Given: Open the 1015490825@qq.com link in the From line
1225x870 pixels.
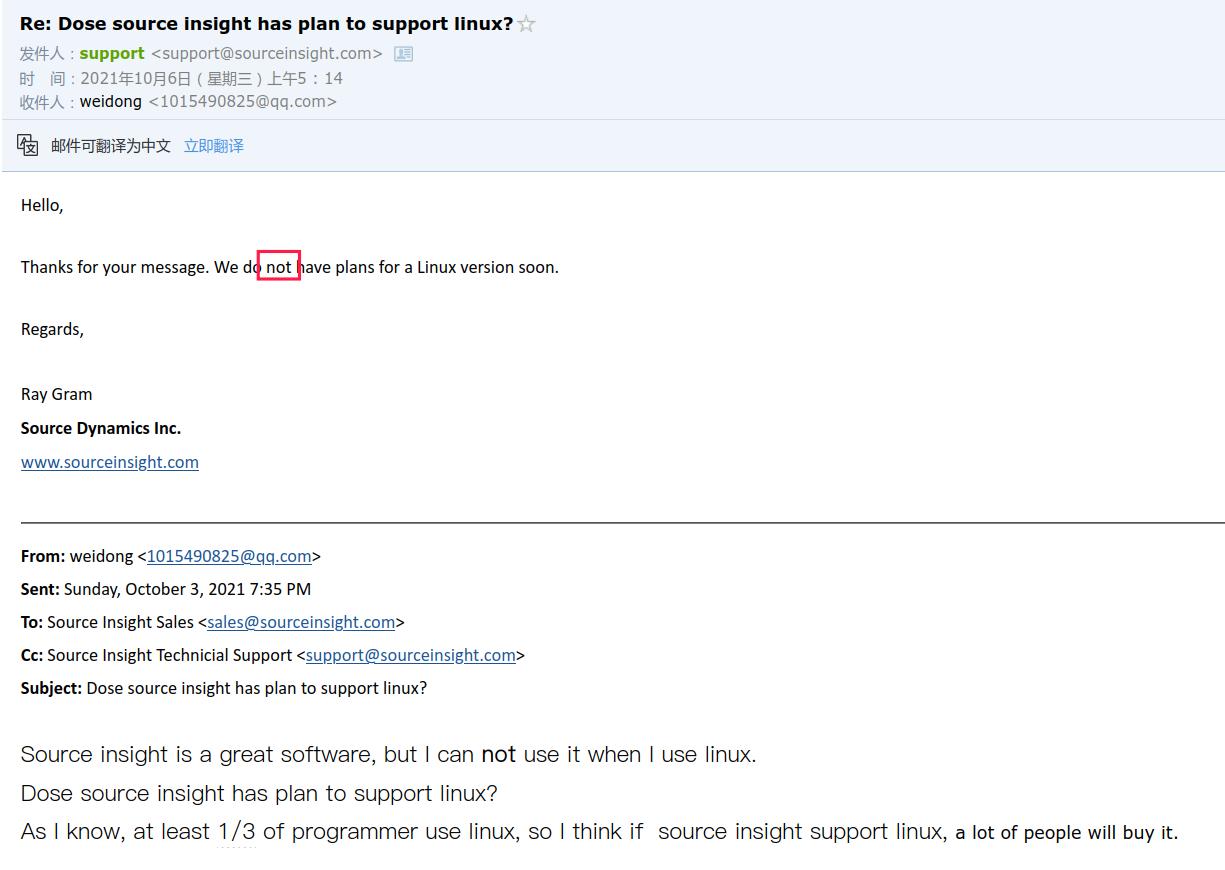Looking at the screenshot, I should (x=229, y=556).
